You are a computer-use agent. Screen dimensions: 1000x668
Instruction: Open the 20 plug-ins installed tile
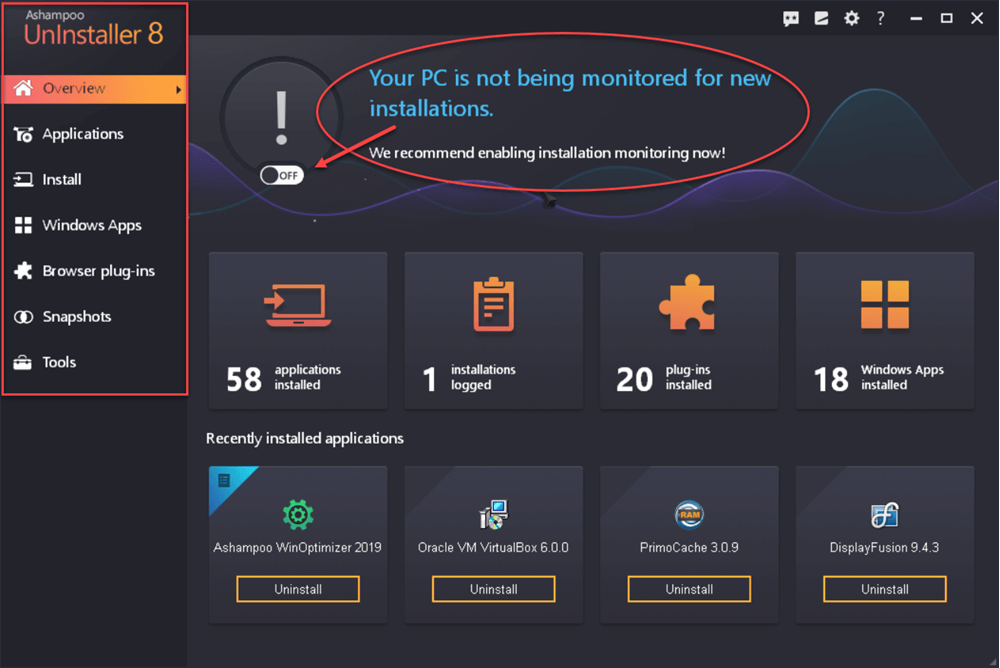[x=689, y=330]
